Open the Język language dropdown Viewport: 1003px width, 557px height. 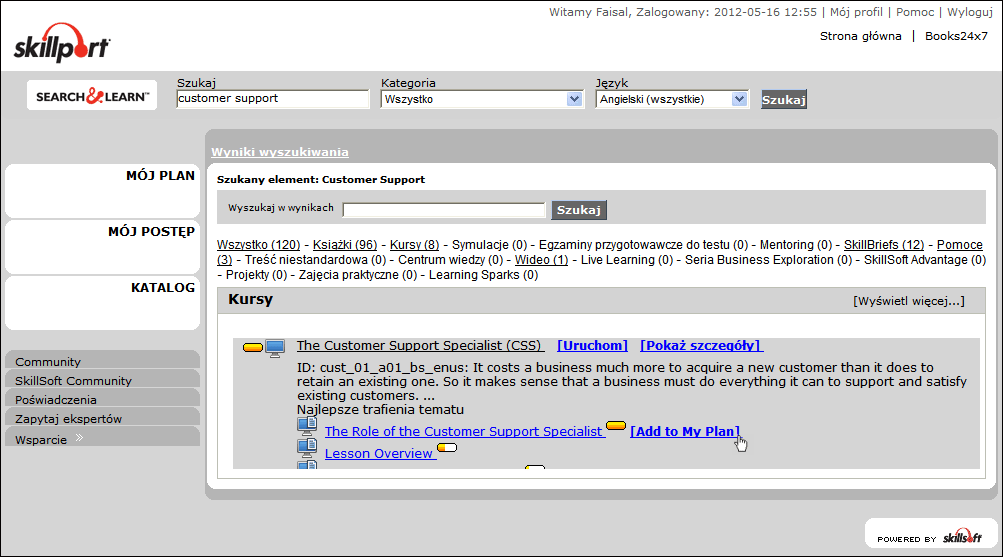tap(672, 99)
